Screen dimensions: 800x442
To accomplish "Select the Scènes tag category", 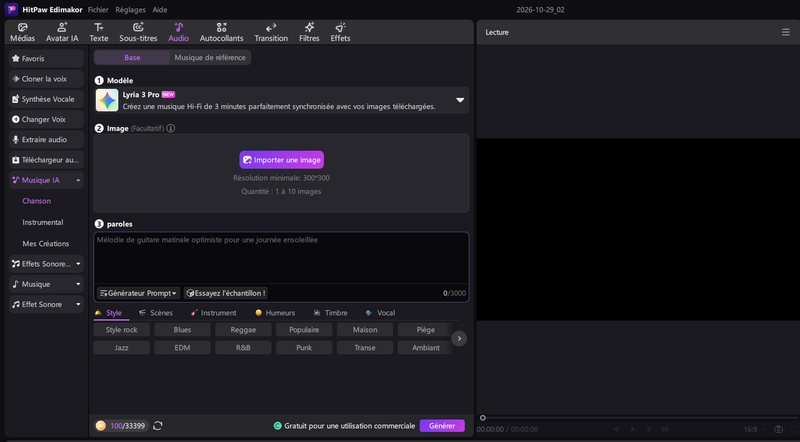I will [x=156, y=313].
